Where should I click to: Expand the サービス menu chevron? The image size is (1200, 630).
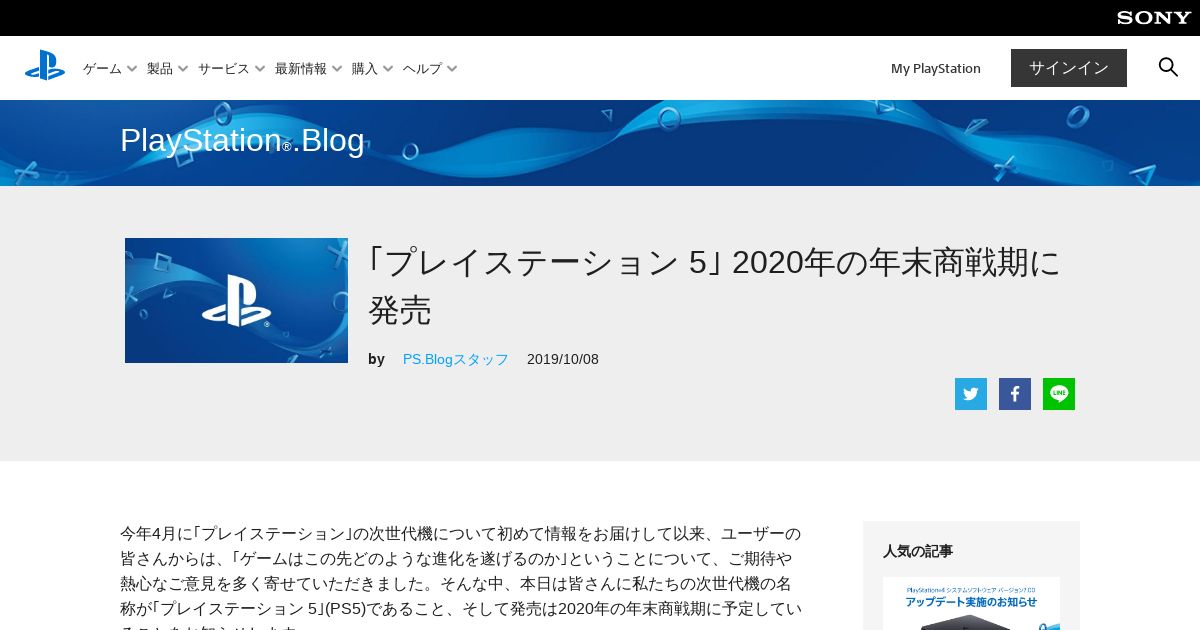[x=260, y=69]
